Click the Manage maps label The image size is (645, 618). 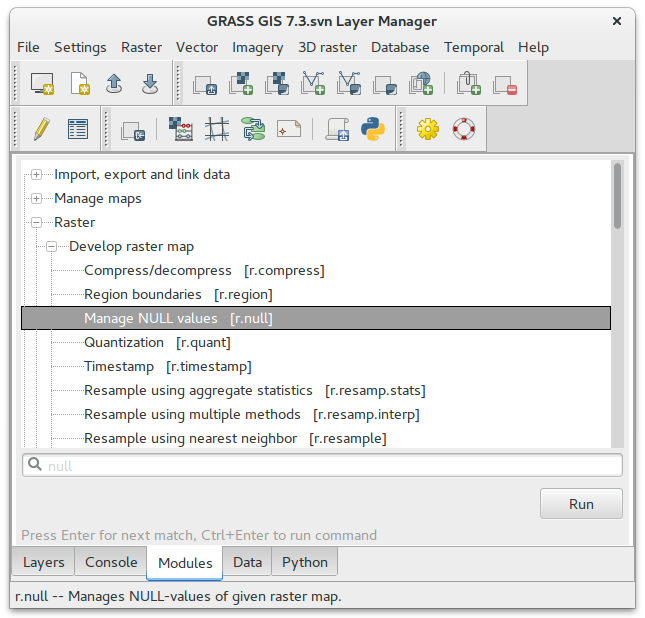point(98,199)
